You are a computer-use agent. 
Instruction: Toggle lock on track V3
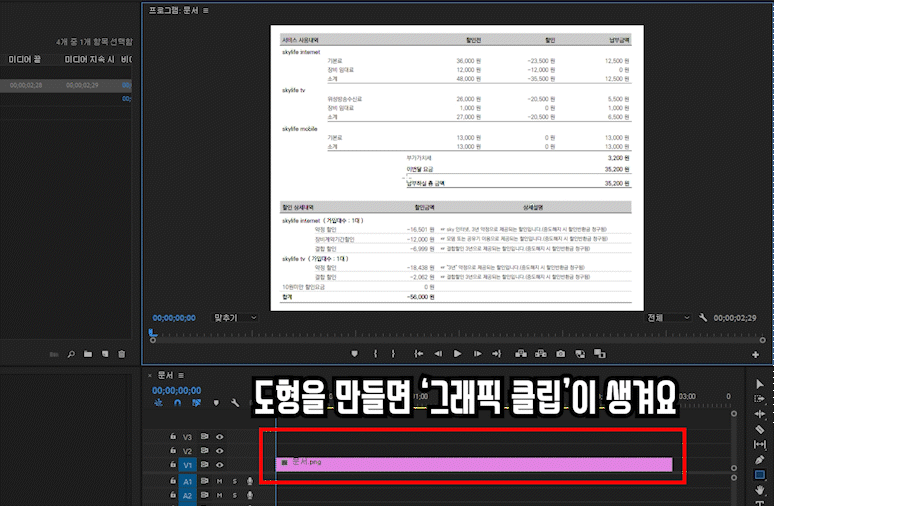(x=173, y=437)
